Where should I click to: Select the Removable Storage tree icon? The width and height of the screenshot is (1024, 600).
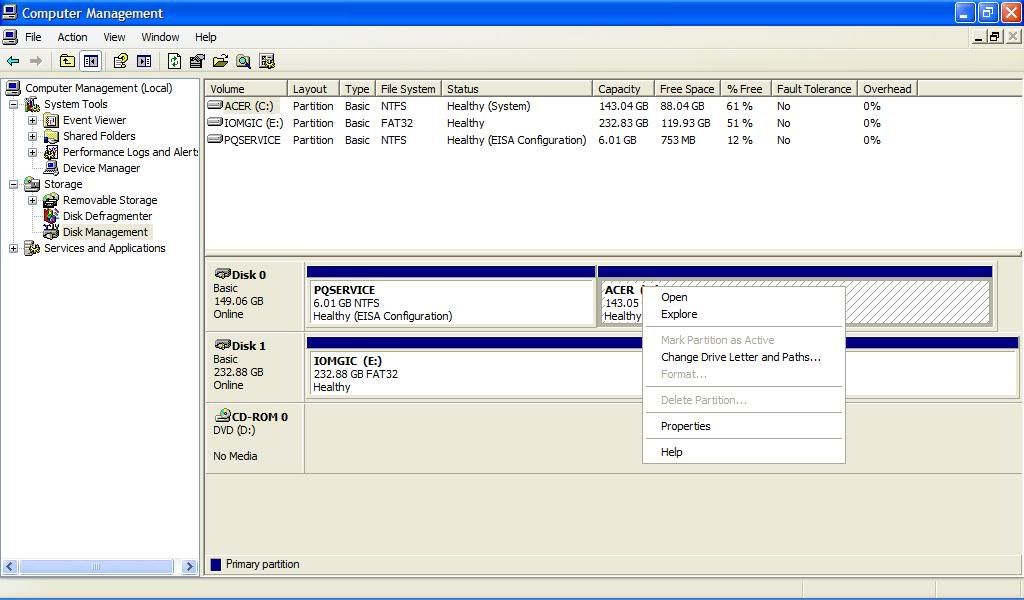(51, 200)
